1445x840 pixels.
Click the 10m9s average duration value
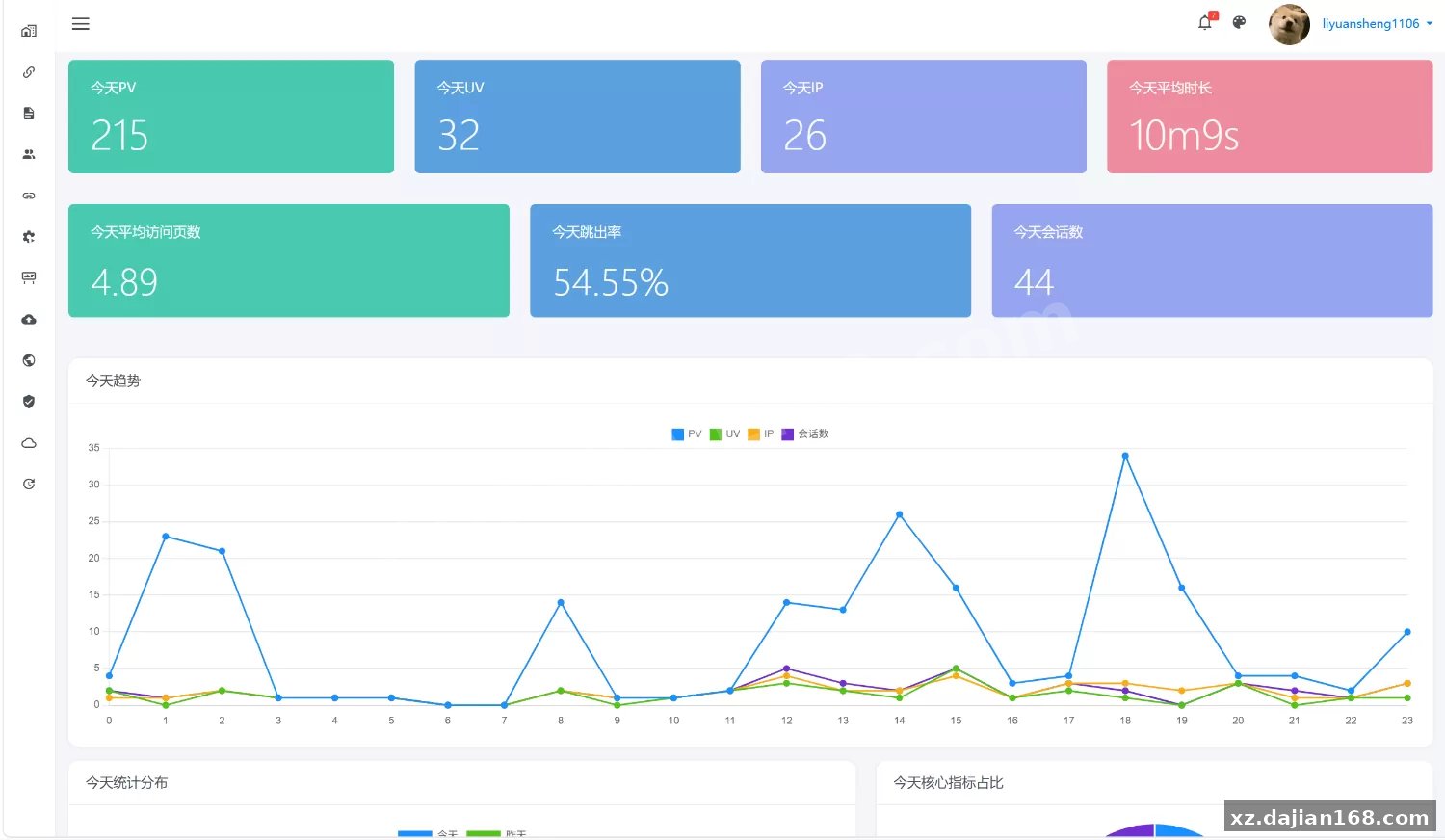(x=1184, y=136)
